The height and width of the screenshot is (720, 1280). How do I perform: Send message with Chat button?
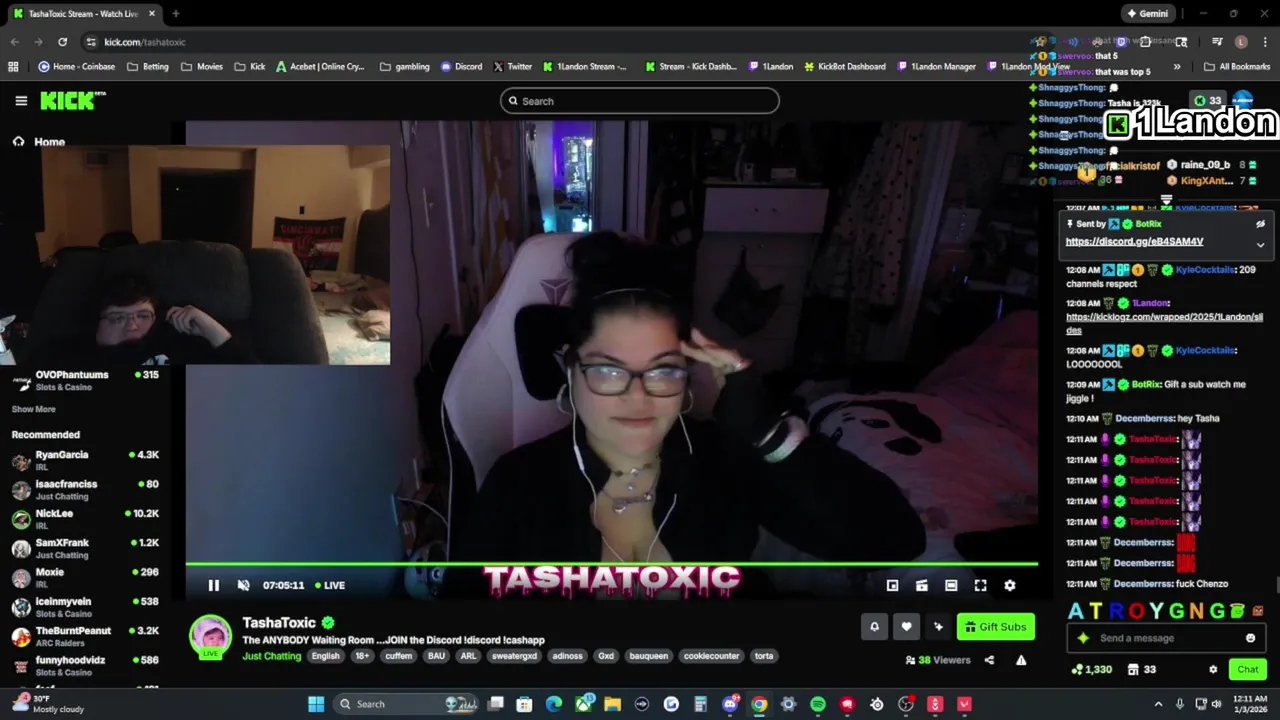coord(1248,669)
